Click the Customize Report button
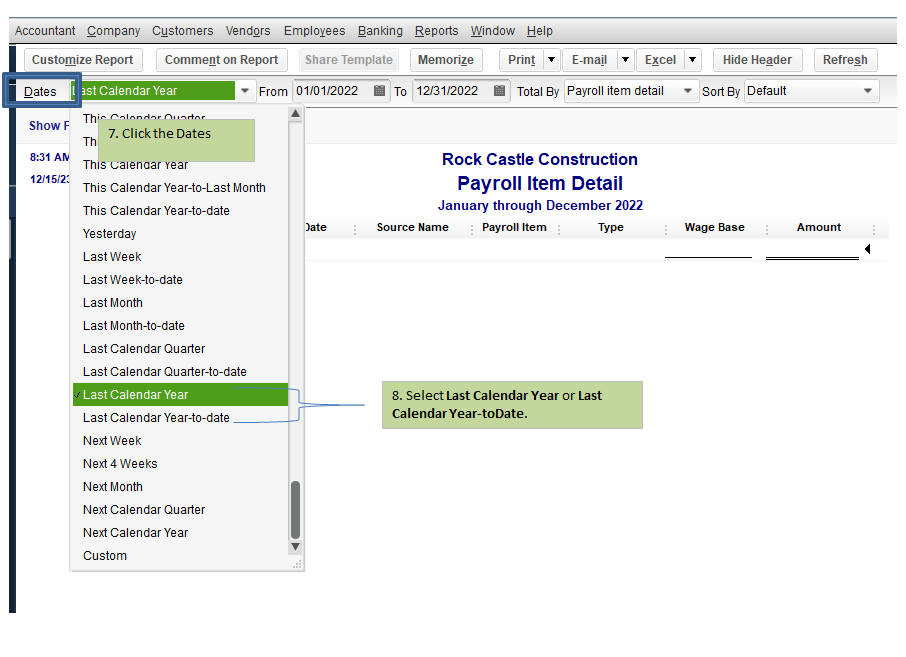The width and height of the screenshot is (906, 657). click(82, 60)
